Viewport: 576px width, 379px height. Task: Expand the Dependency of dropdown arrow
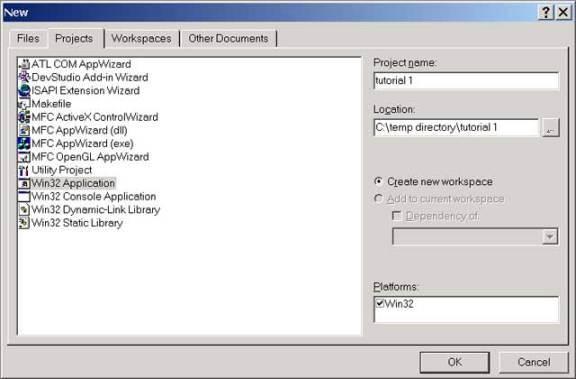[x=550, y=237]
